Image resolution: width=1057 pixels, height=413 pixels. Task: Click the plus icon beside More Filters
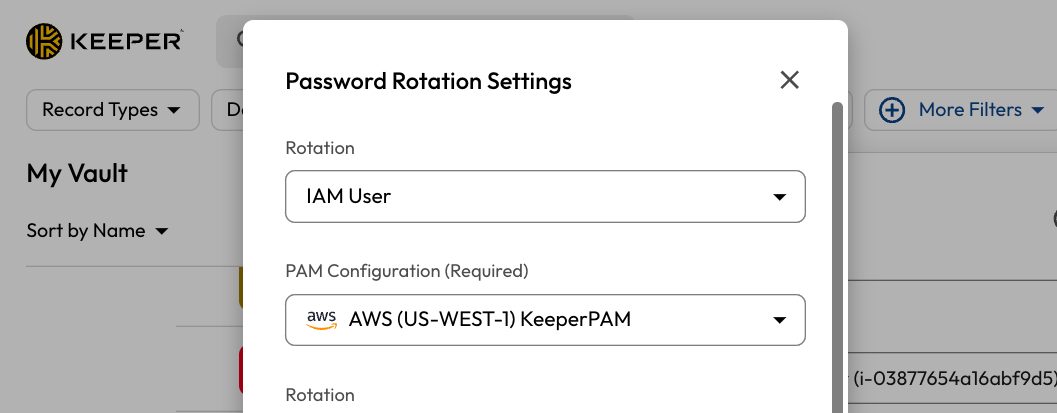coord(891,110)
